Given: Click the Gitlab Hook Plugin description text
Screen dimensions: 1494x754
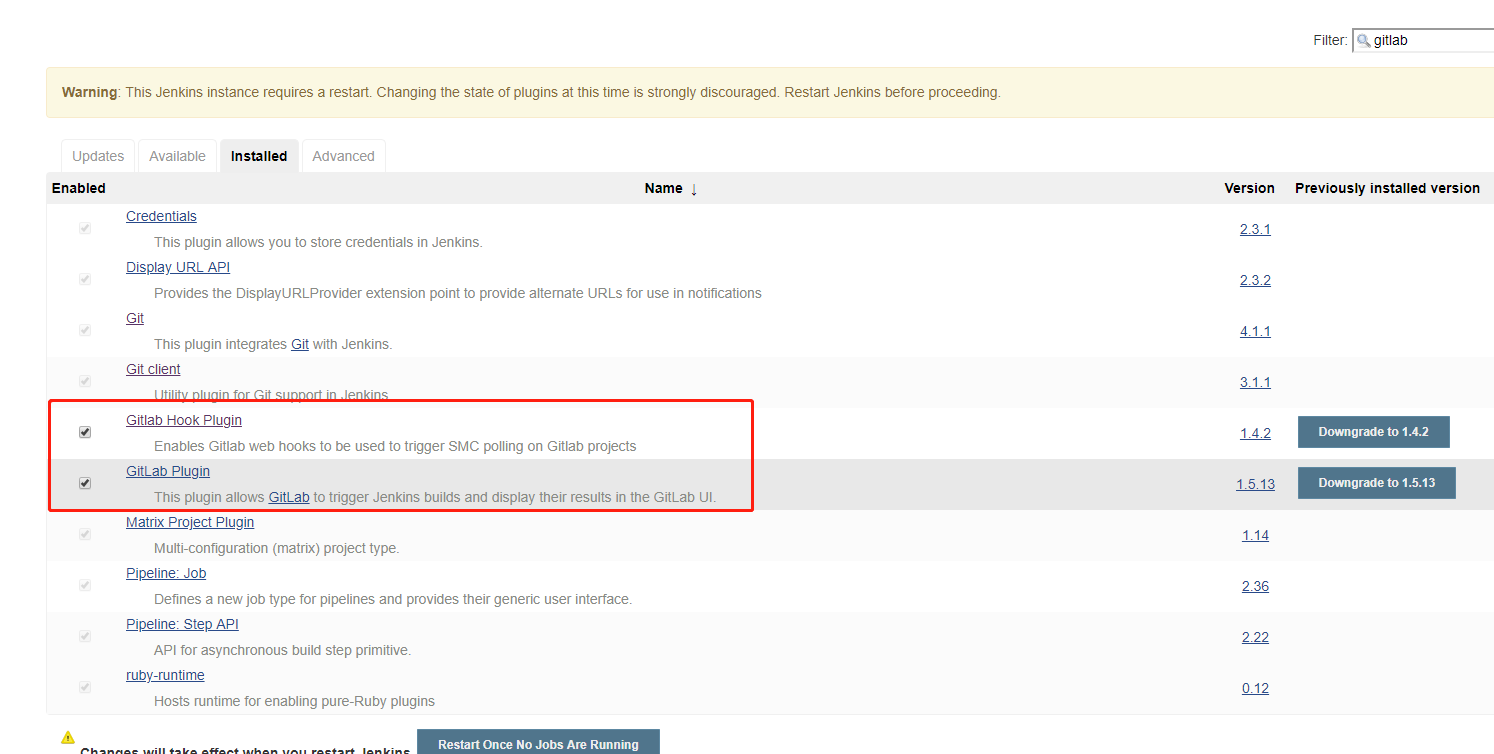Looking at the screenshot, I should 395,446.
